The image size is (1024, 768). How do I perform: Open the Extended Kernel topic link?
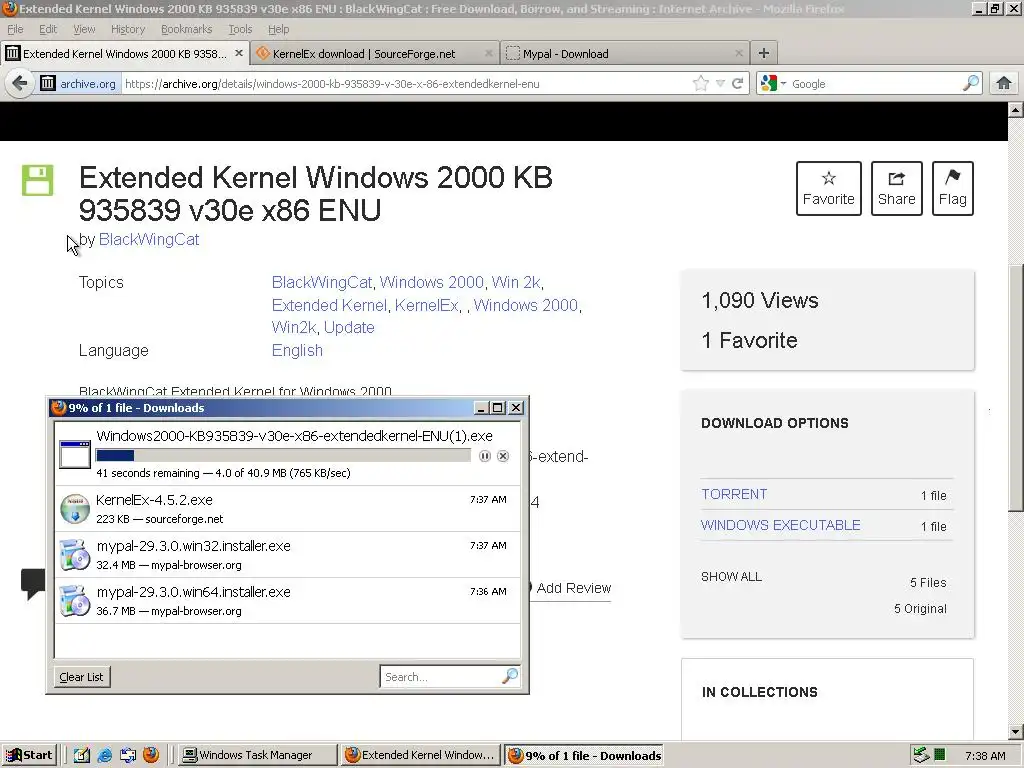coord(329,305)
